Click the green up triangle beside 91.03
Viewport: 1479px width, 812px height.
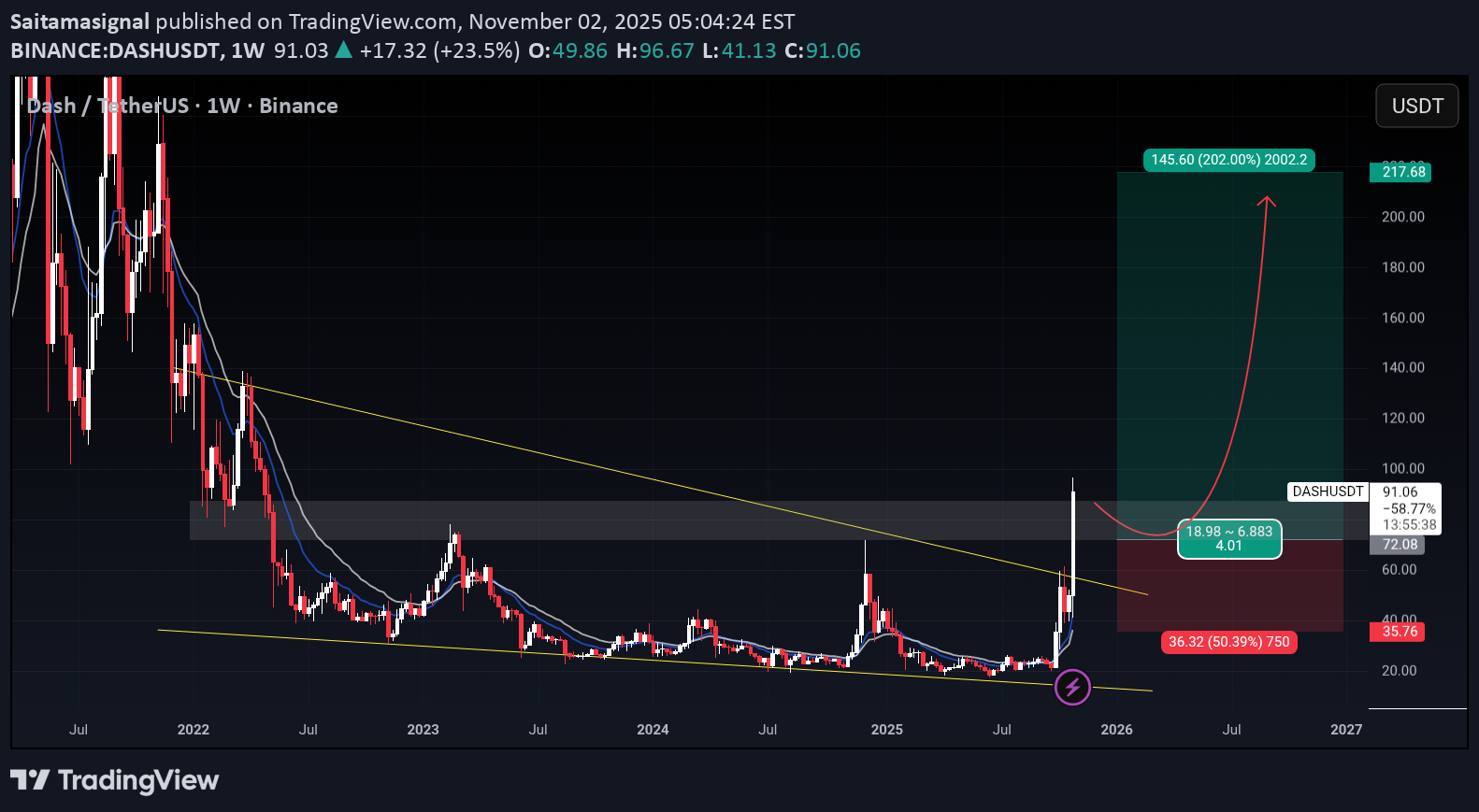tap(344, 50)
